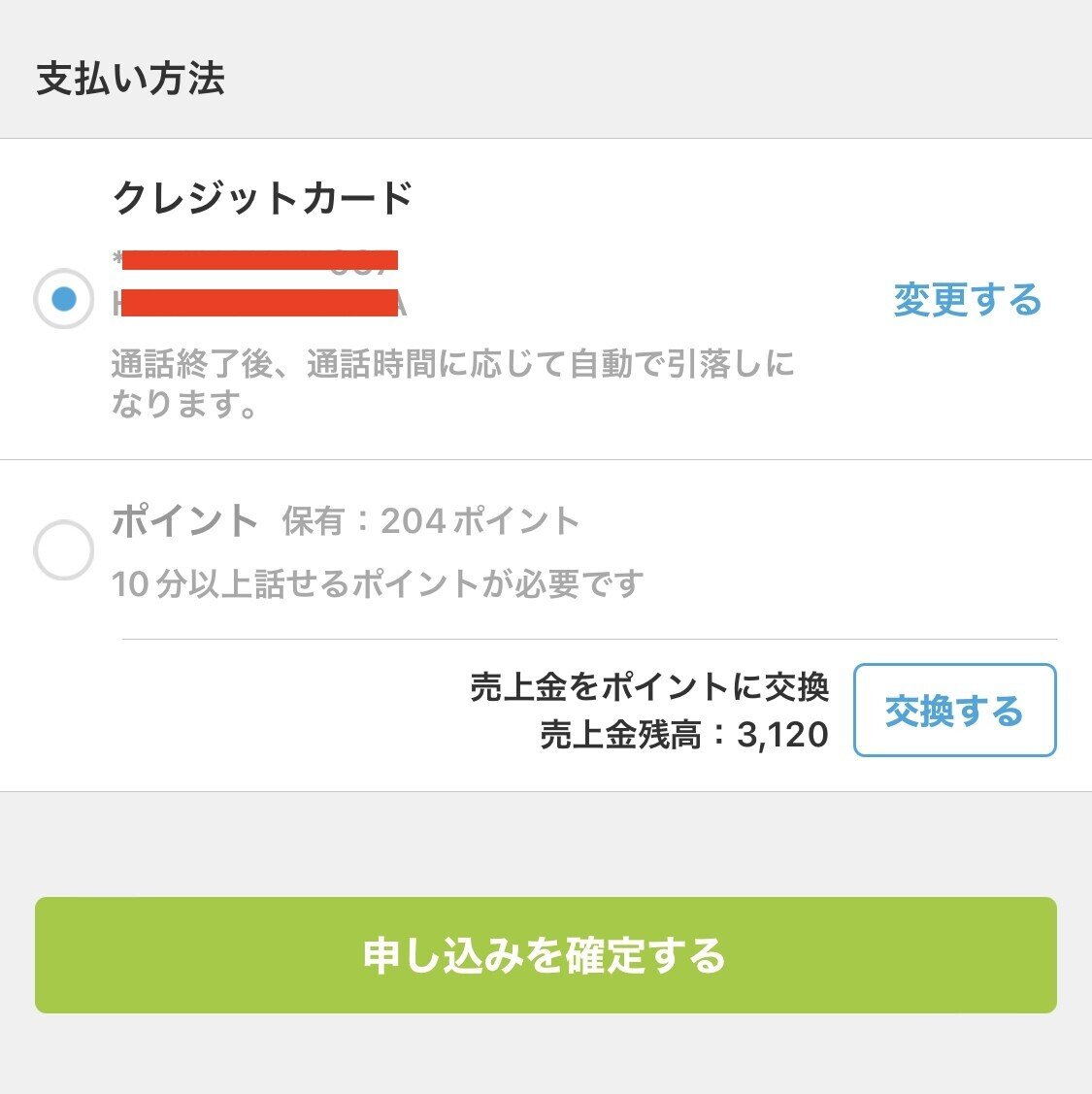Click the credit card auto-debit description text
The image size is (1092, 1094).
(x=454, y=384)
